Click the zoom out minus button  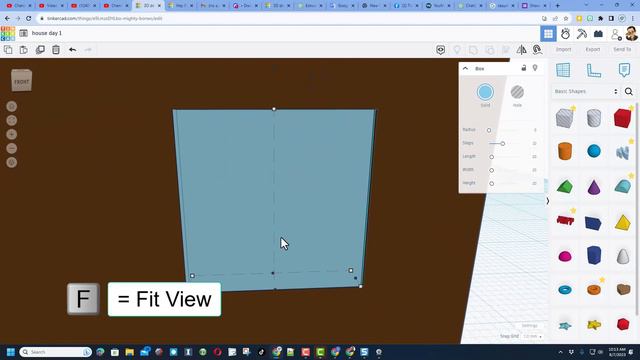coord(11,148)
